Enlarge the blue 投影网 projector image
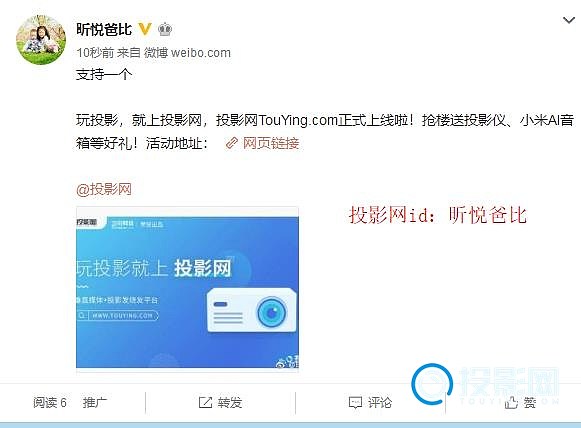The height and width of the screenshot is (428, 581). pyautogui.click(x=187, y=288)
